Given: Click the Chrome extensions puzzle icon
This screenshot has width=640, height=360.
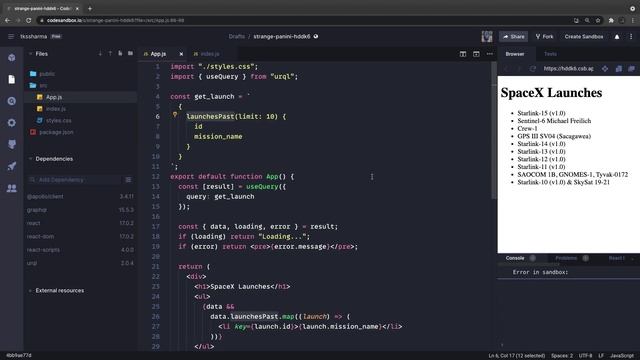Looking at the screenshot, I should tap(611, 20).
